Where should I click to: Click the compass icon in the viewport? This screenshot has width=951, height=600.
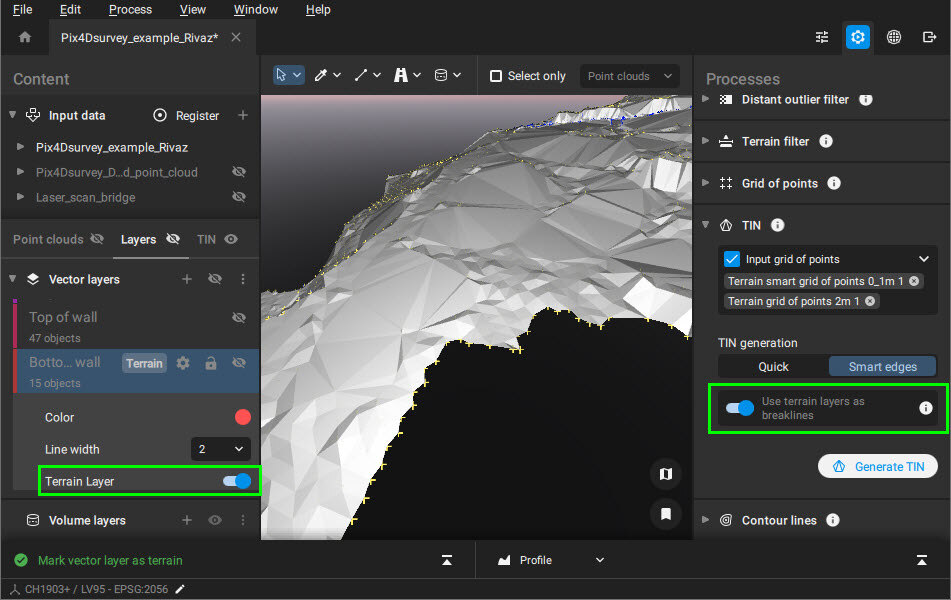point(666,474)
